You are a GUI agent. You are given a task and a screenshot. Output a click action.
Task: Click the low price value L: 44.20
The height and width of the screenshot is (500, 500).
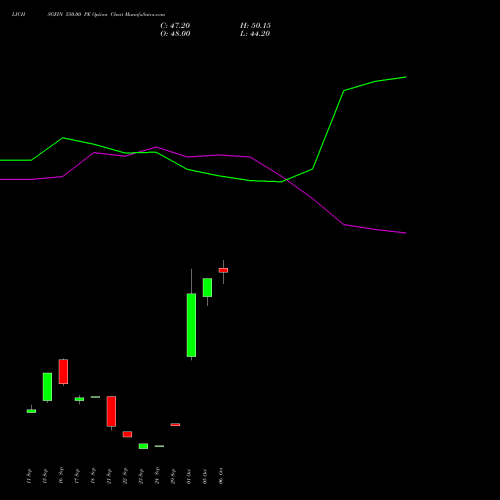[x=255, y=34]
